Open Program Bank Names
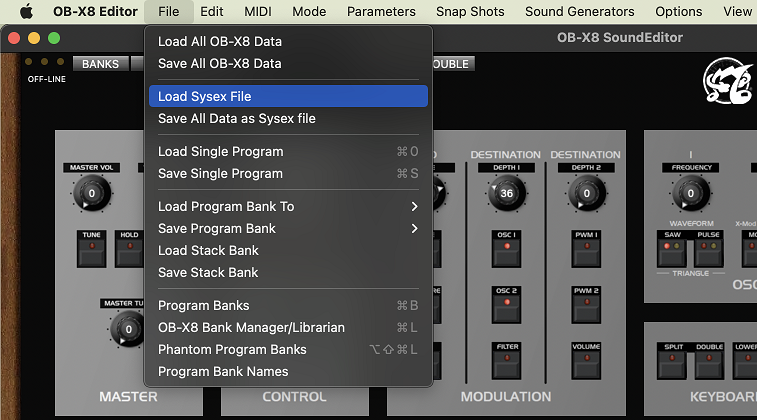This screenshot has width=757, height=420. click(x=288, y=371)
